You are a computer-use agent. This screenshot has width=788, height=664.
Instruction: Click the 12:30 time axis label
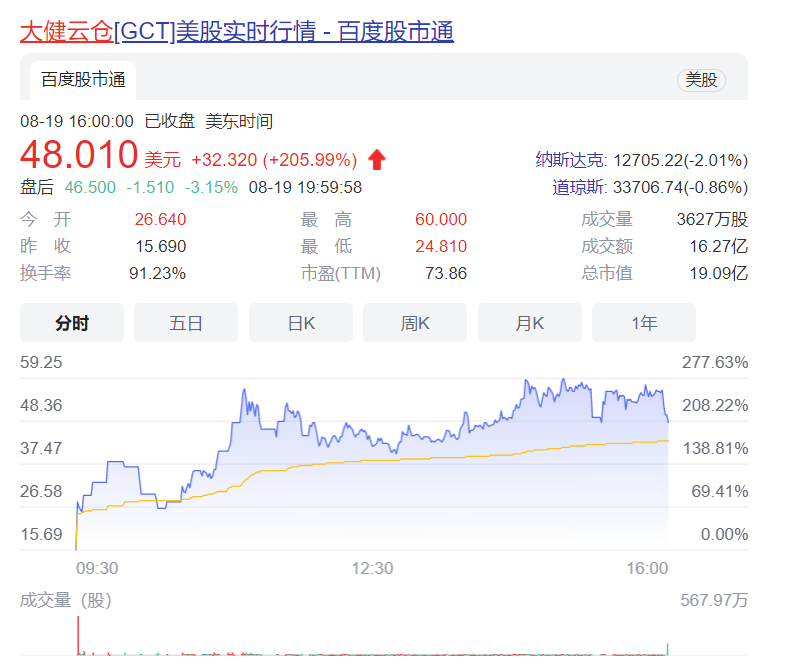point(372,568)
